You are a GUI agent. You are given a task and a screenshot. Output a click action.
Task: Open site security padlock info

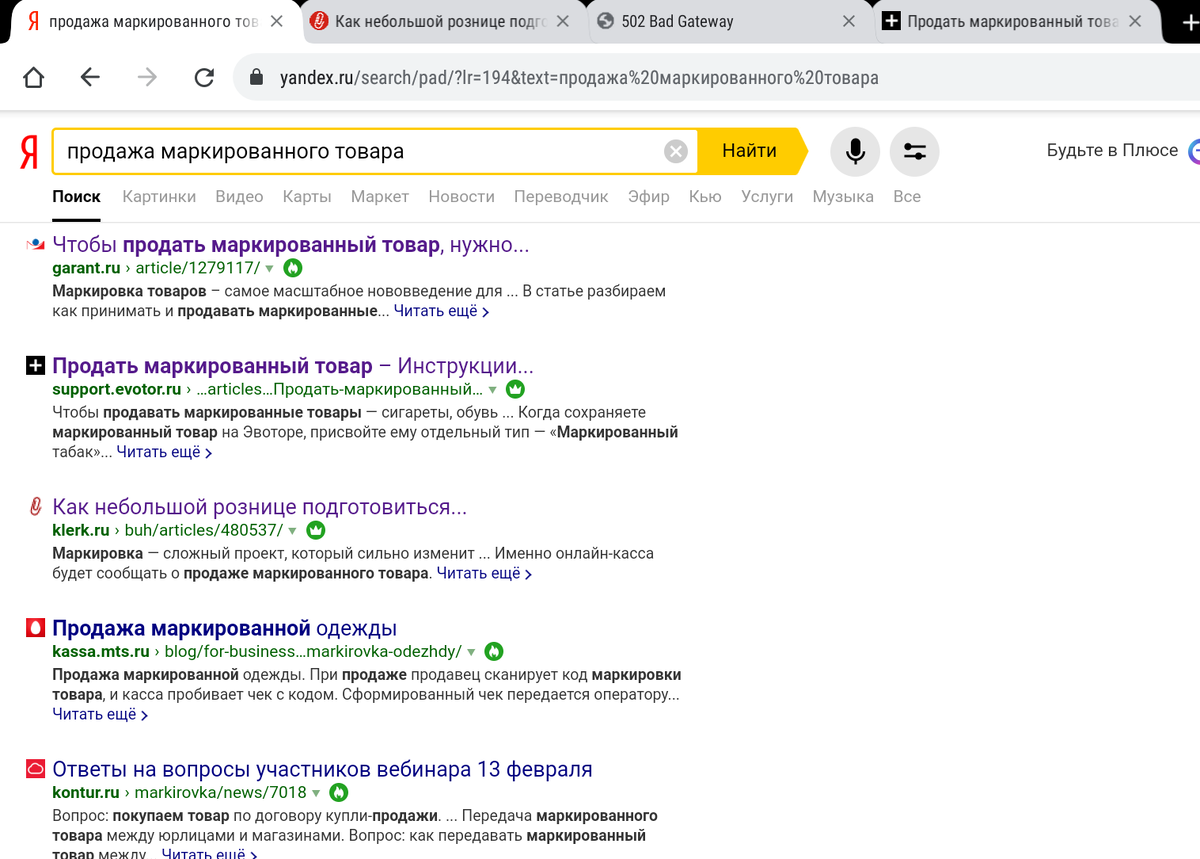tap(257, 78)
